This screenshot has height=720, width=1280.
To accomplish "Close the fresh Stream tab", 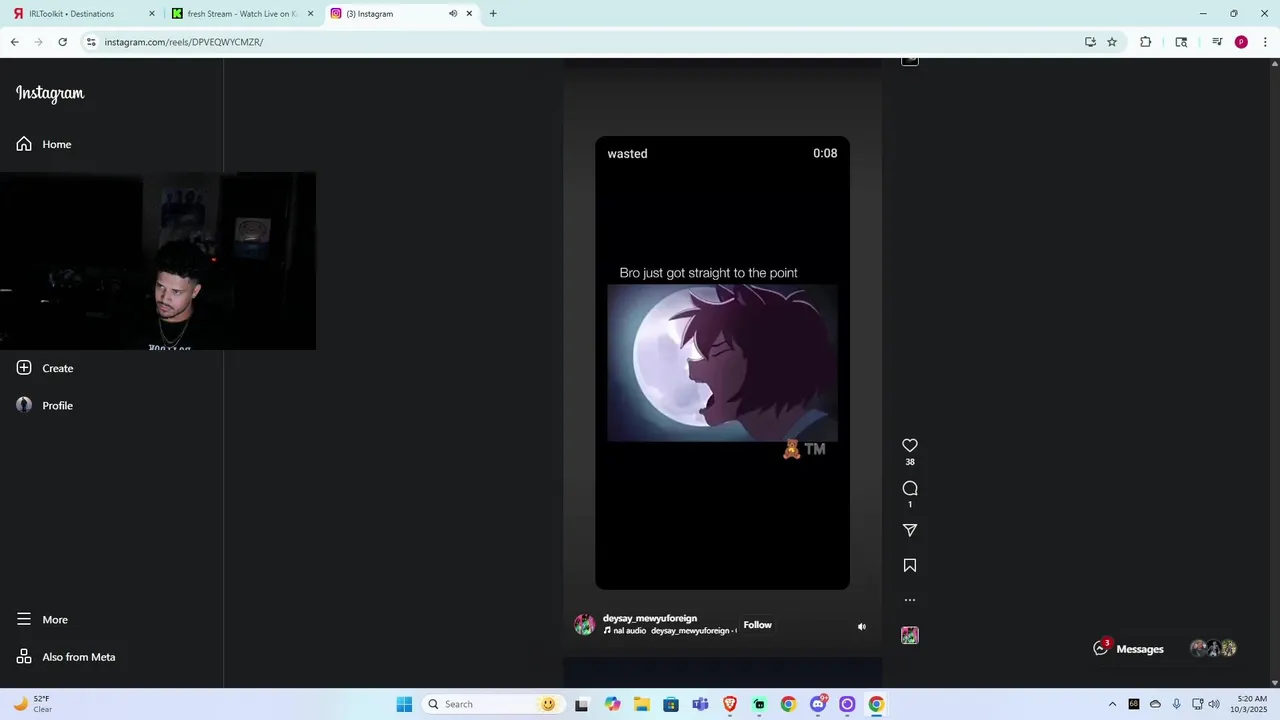I will pos(310,14).
